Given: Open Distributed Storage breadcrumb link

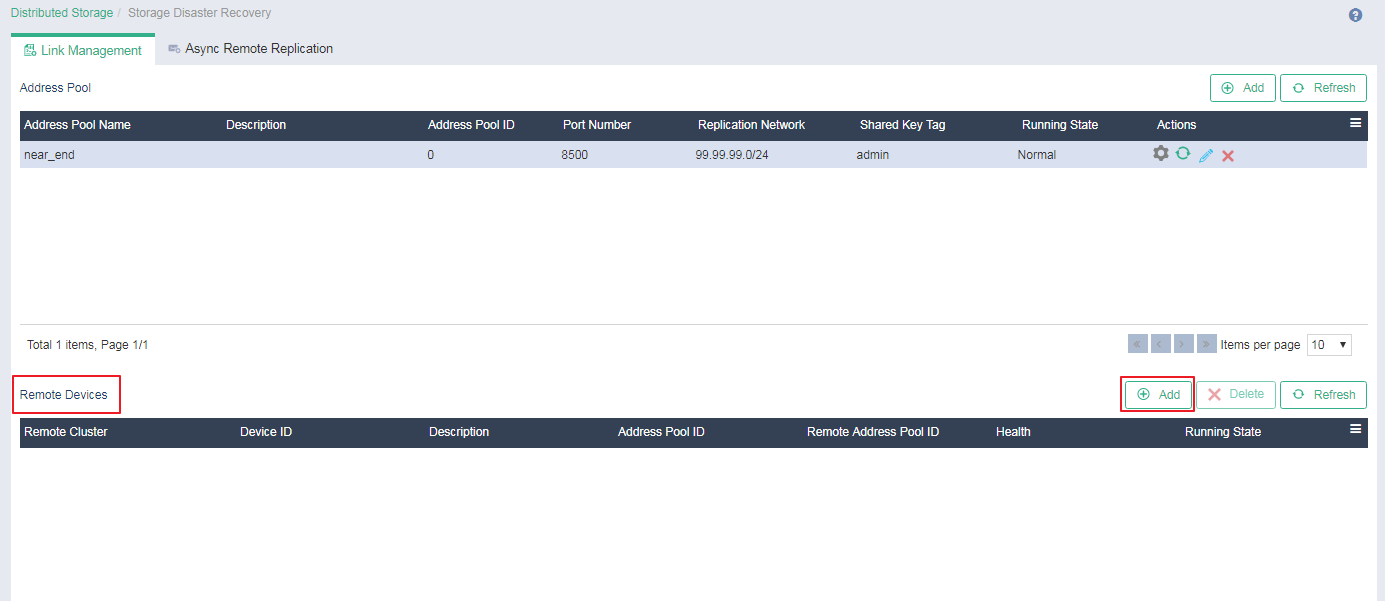Looking at the screenshot, I should pos(61,13).
